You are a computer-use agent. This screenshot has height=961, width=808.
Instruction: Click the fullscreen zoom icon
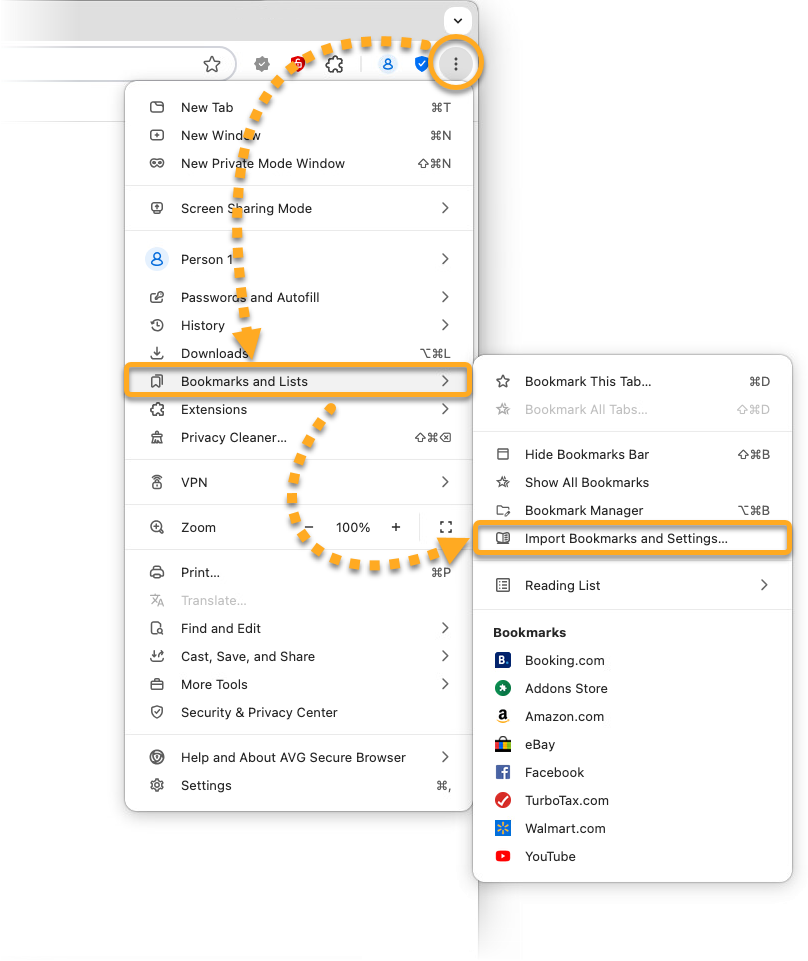click(x=446, y=527)
